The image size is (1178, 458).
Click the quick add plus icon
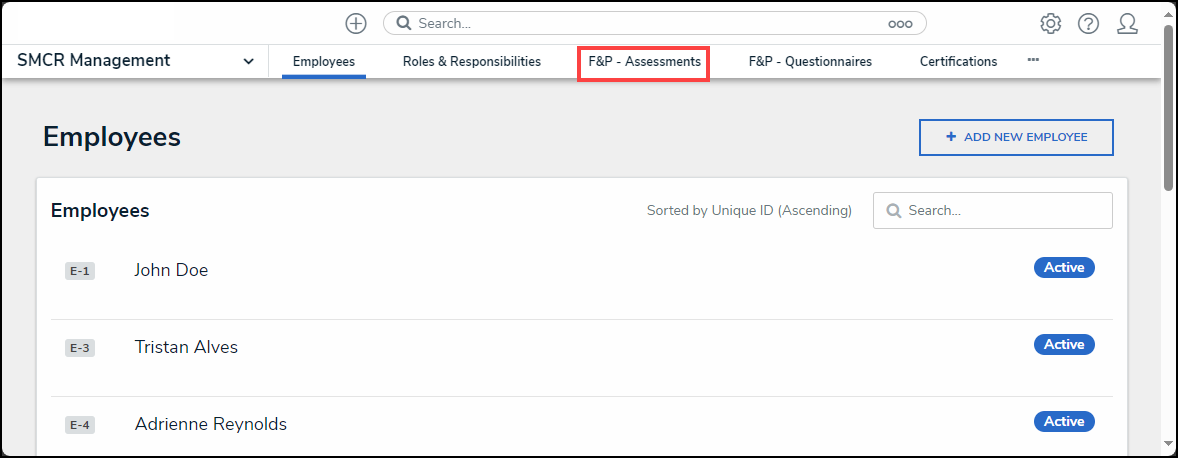(x=355, y=23)
